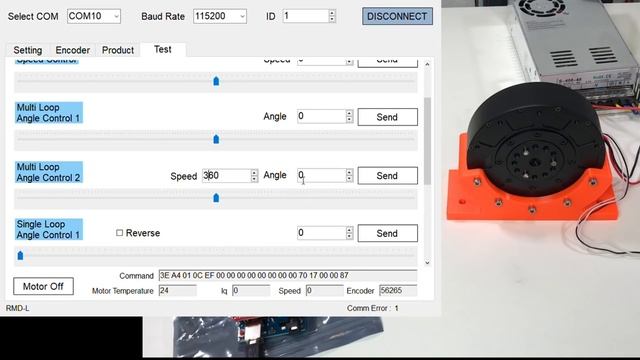Click the Speed Control slider handle

[216, 81]
